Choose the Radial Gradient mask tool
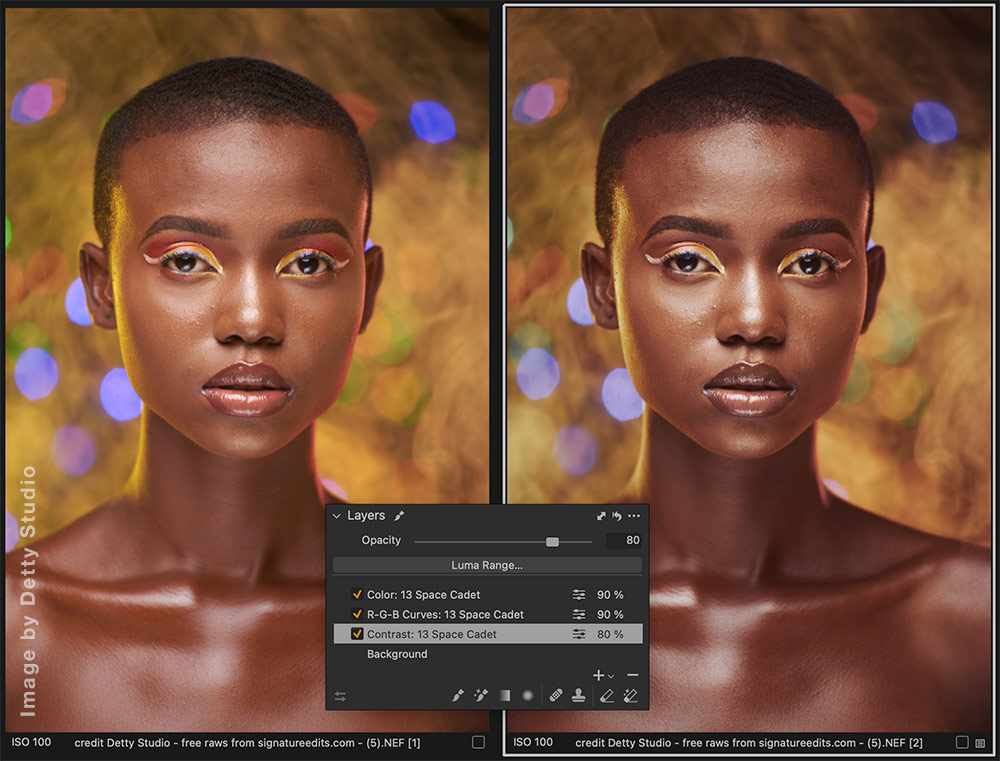The height and width of the screenshot is (761, 1000). [528, 696]
